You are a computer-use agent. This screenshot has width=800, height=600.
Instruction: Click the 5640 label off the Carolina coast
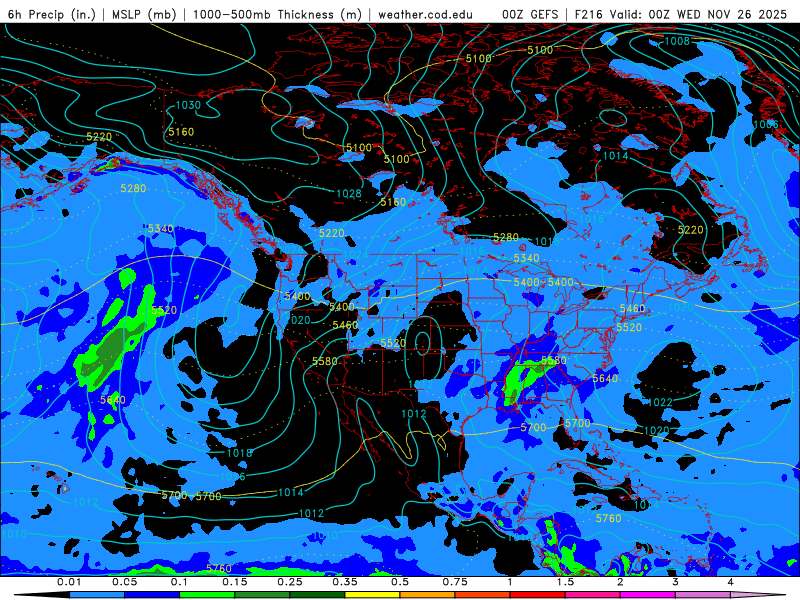point(605,379)
